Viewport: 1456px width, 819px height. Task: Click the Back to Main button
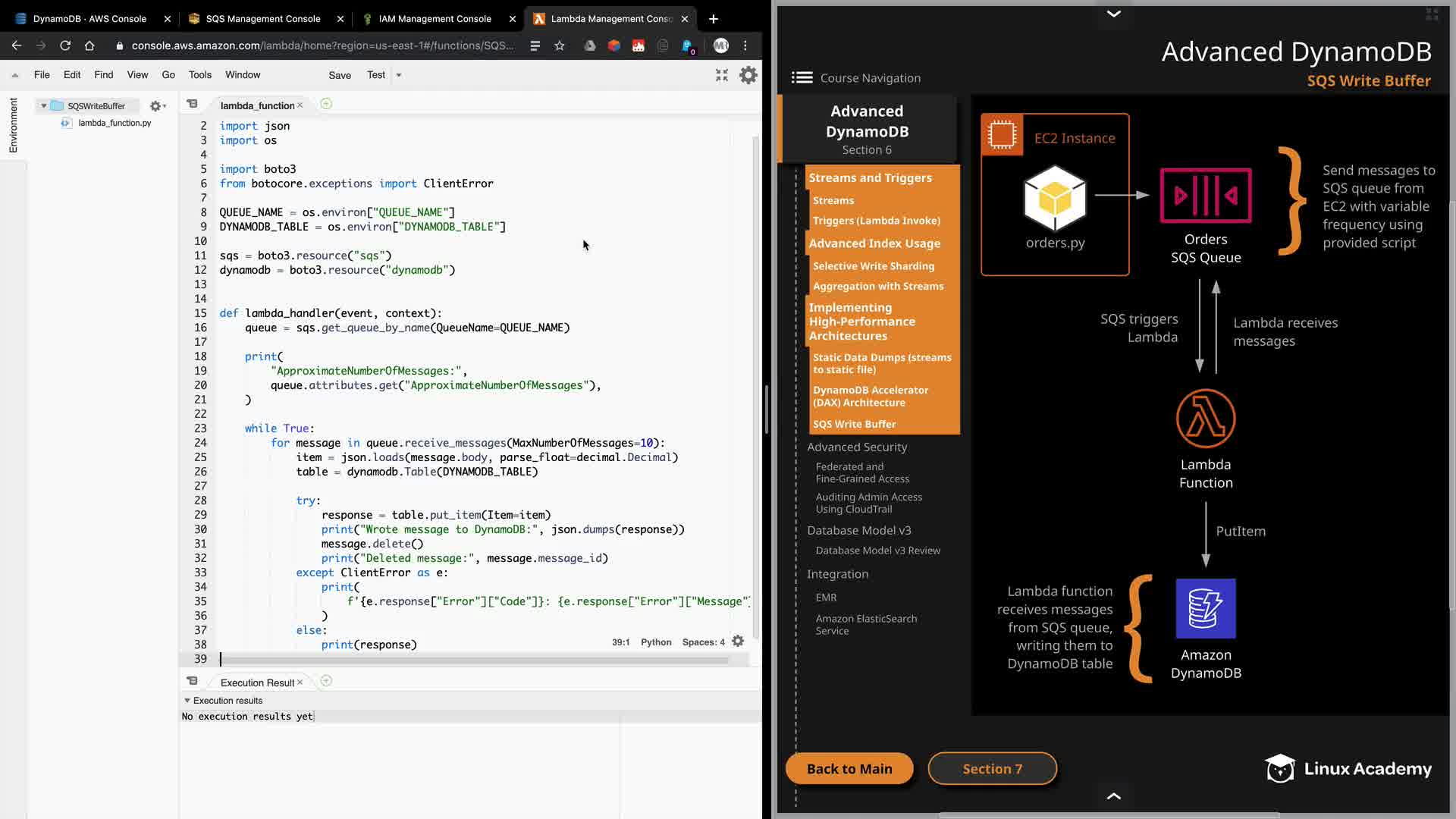[849, 769]
